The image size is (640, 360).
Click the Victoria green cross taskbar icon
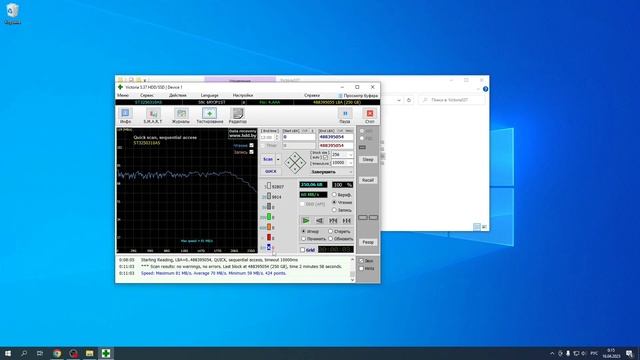pyautogui.click(x=106, y=353)
